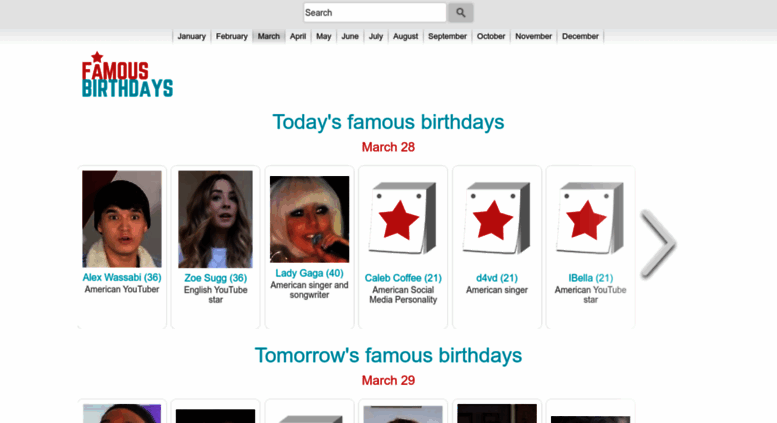Open the September month tab
The image size is (777, 423).
pyautogui.click(x=447, y=36)
